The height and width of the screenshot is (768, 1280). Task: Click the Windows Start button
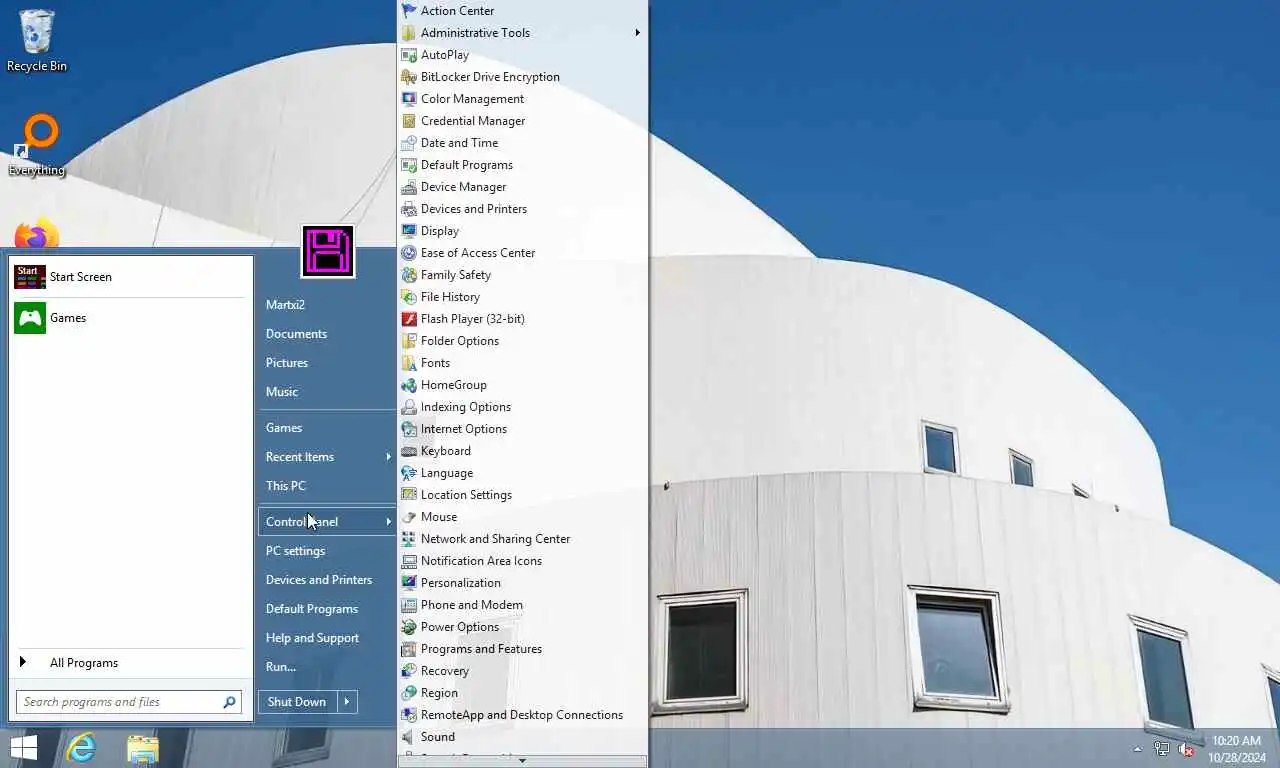coord(24,748)
